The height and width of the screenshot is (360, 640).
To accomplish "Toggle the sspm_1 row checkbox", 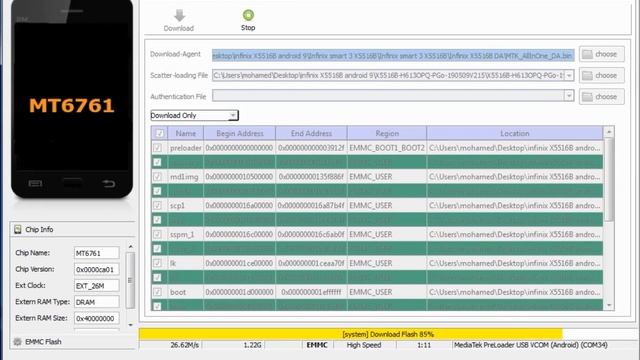I will pos(157,234).
